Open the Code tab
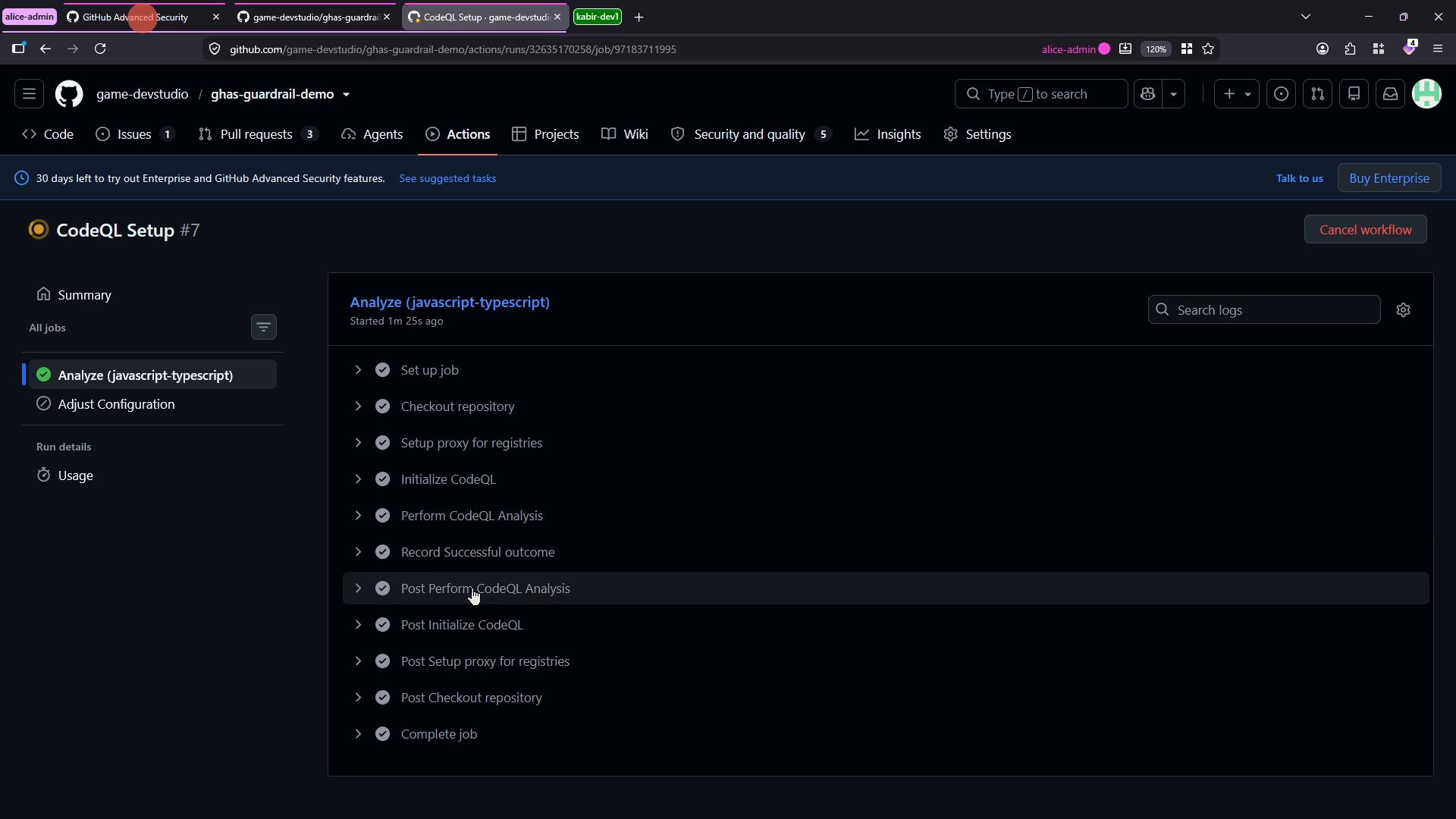 48,134
